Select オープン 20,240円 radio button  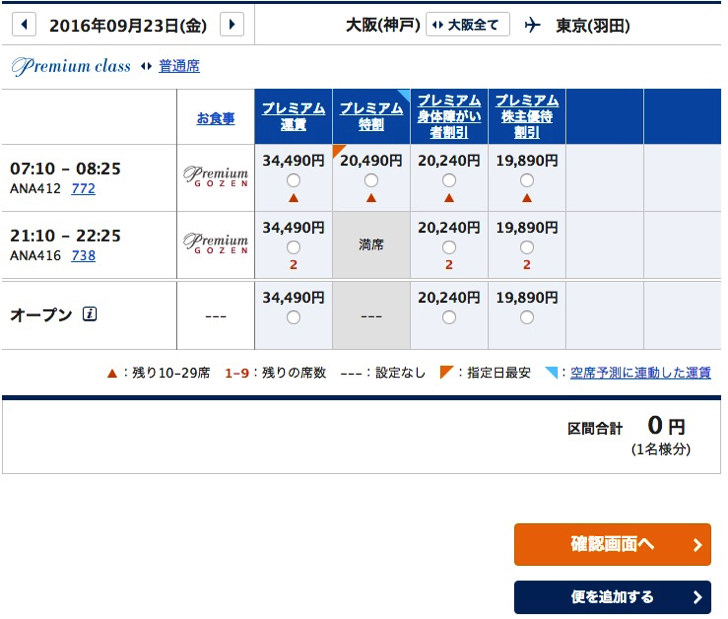[x=449, y=318]
